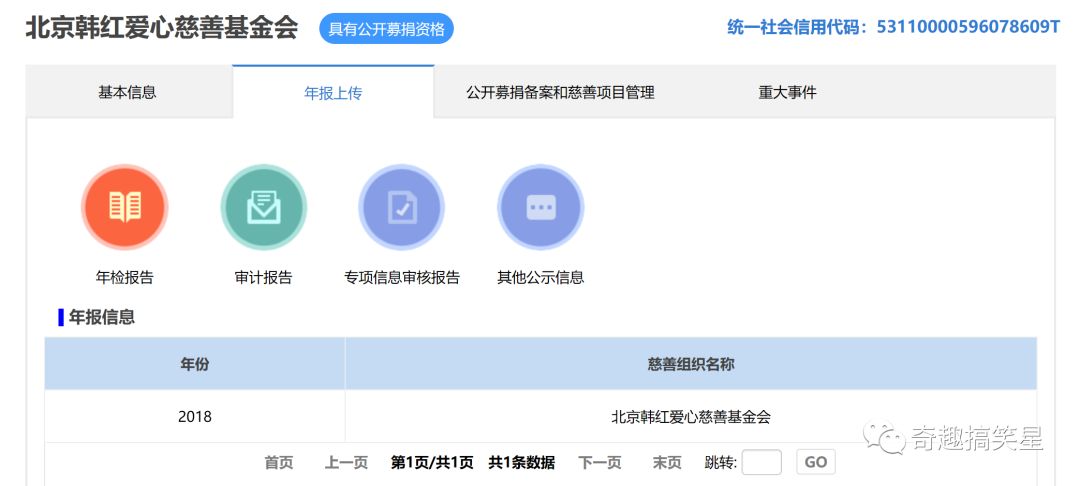Screen dimensions: 1080x486
Task: Click the page title 北京韩红爱心慈善基金会
Action: (162, 28)
